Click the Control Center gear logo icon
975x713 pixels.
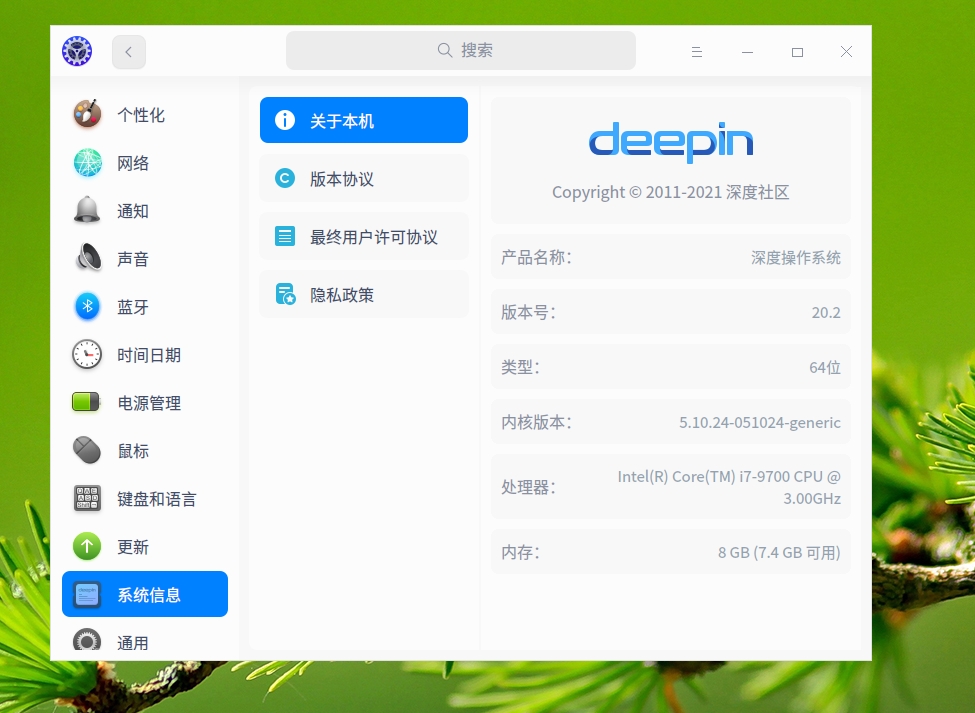(77, 51)
